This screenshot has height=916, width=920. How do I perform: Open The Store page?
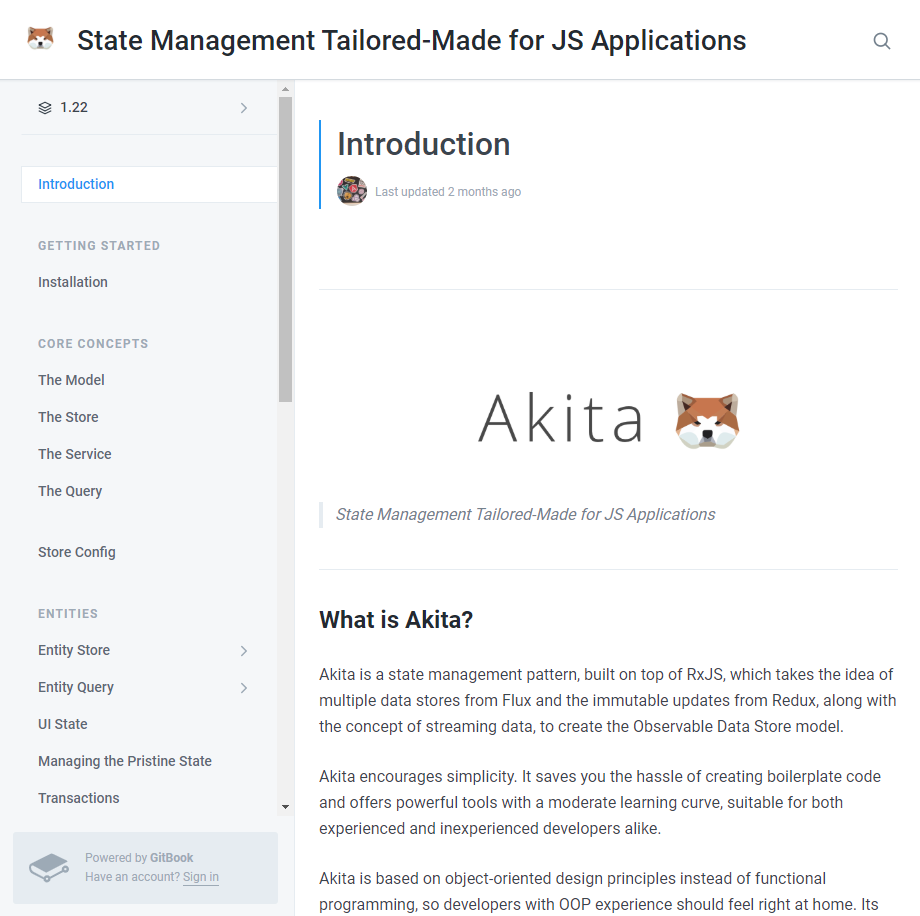[x=68, y=417]
